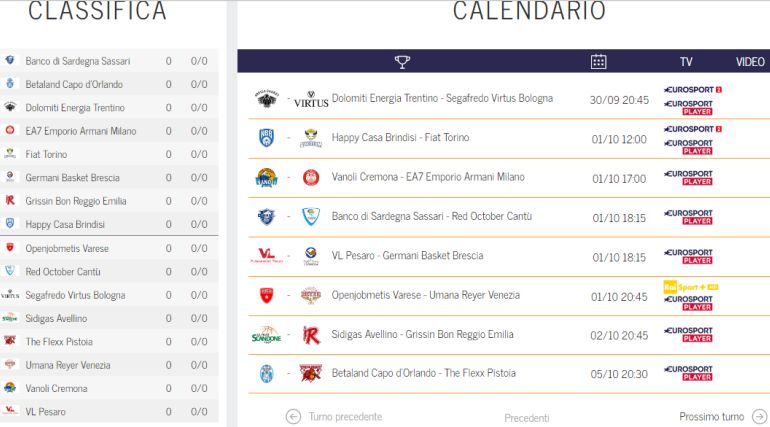Select Umana Reyer Venezia in standings
The width and height of the screenshot is (770, 427).
70,364
